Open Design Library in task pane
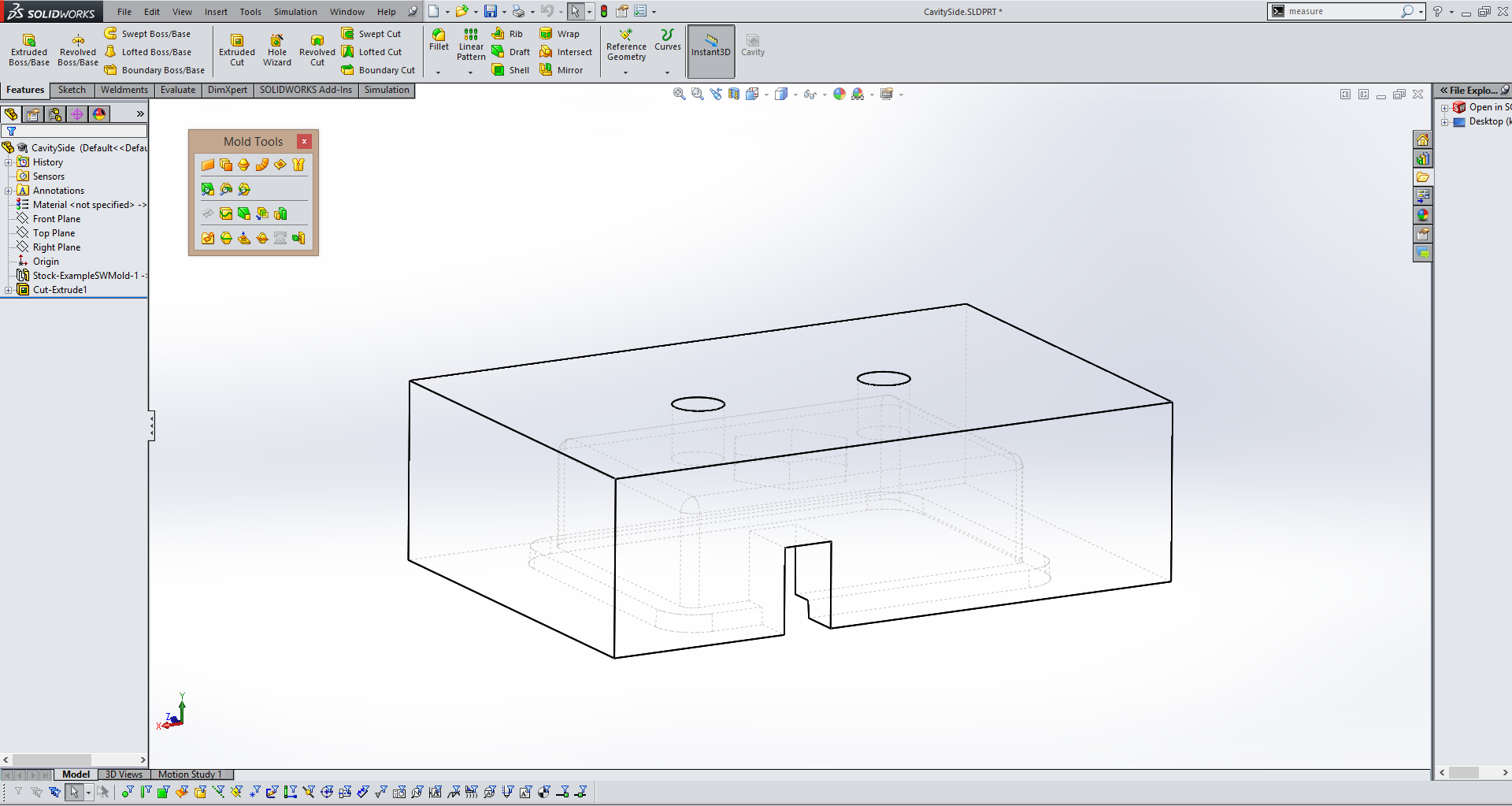 point(1422,158)
